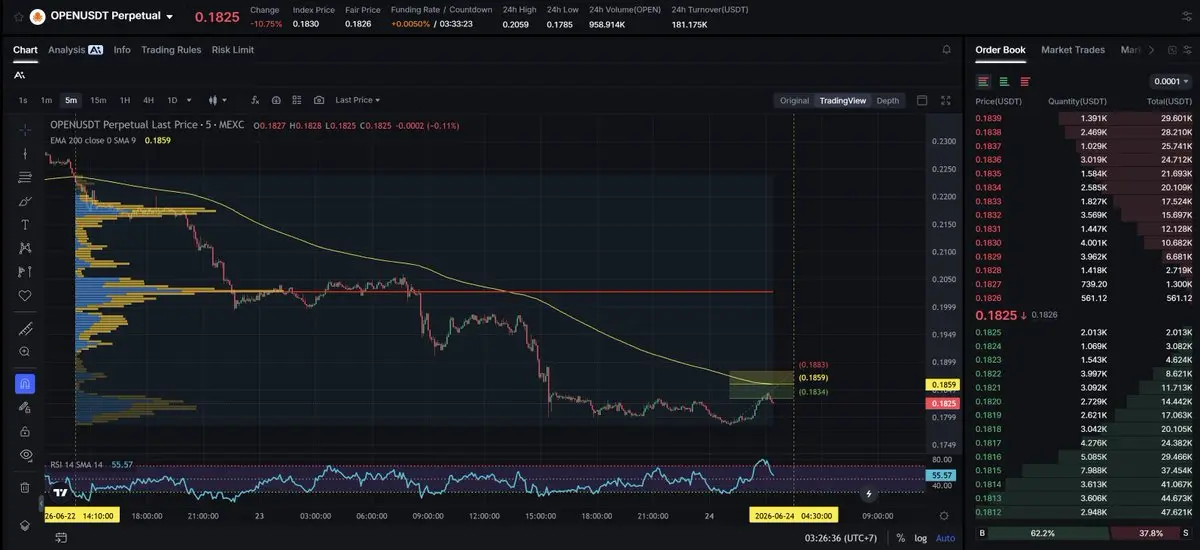Open the ruler measure tool
The width and height of the screenshot is (1200, 550).
25,328
